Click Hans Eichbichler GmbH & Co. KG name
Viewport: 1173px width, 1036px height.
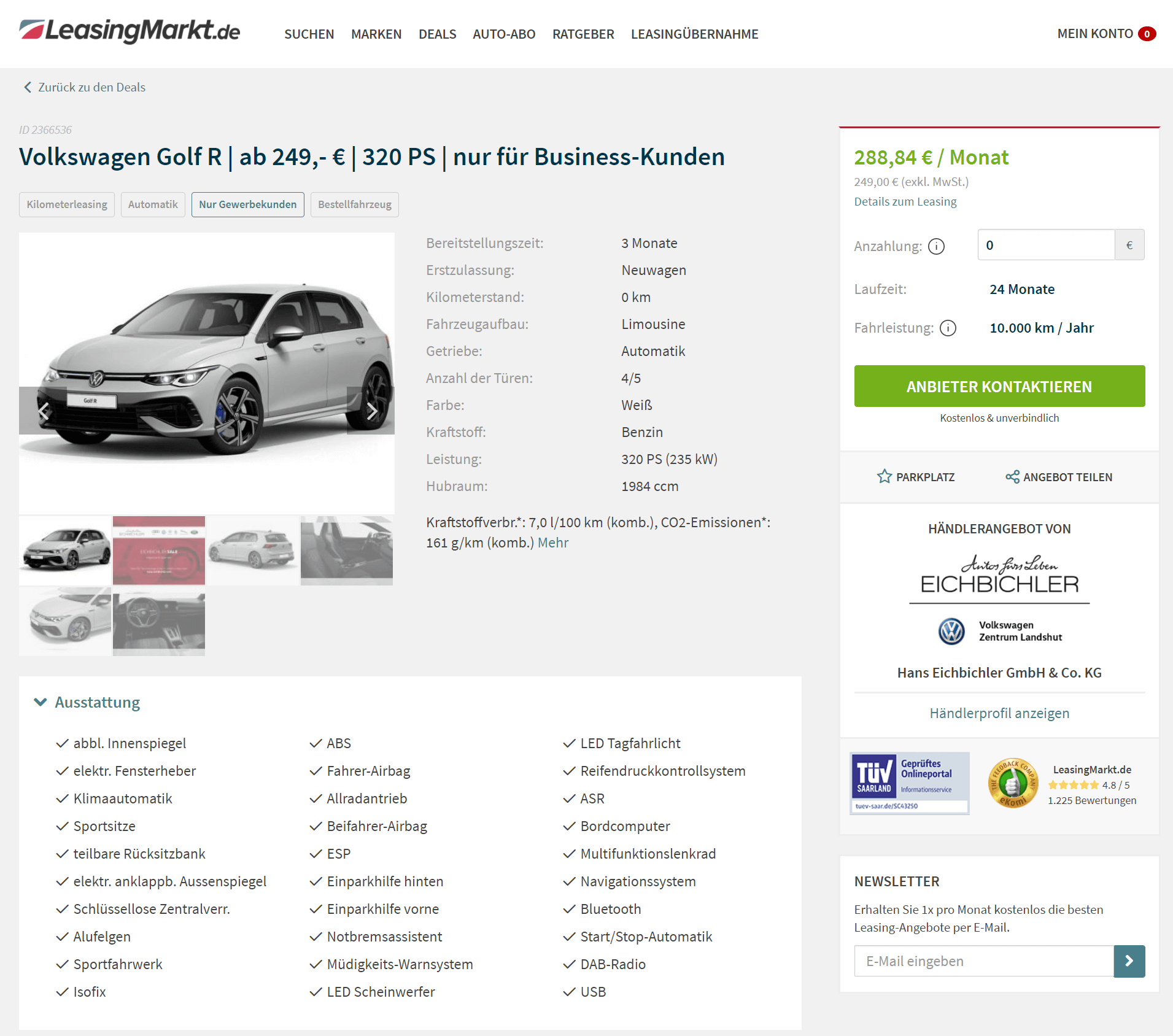pos(999,673)
